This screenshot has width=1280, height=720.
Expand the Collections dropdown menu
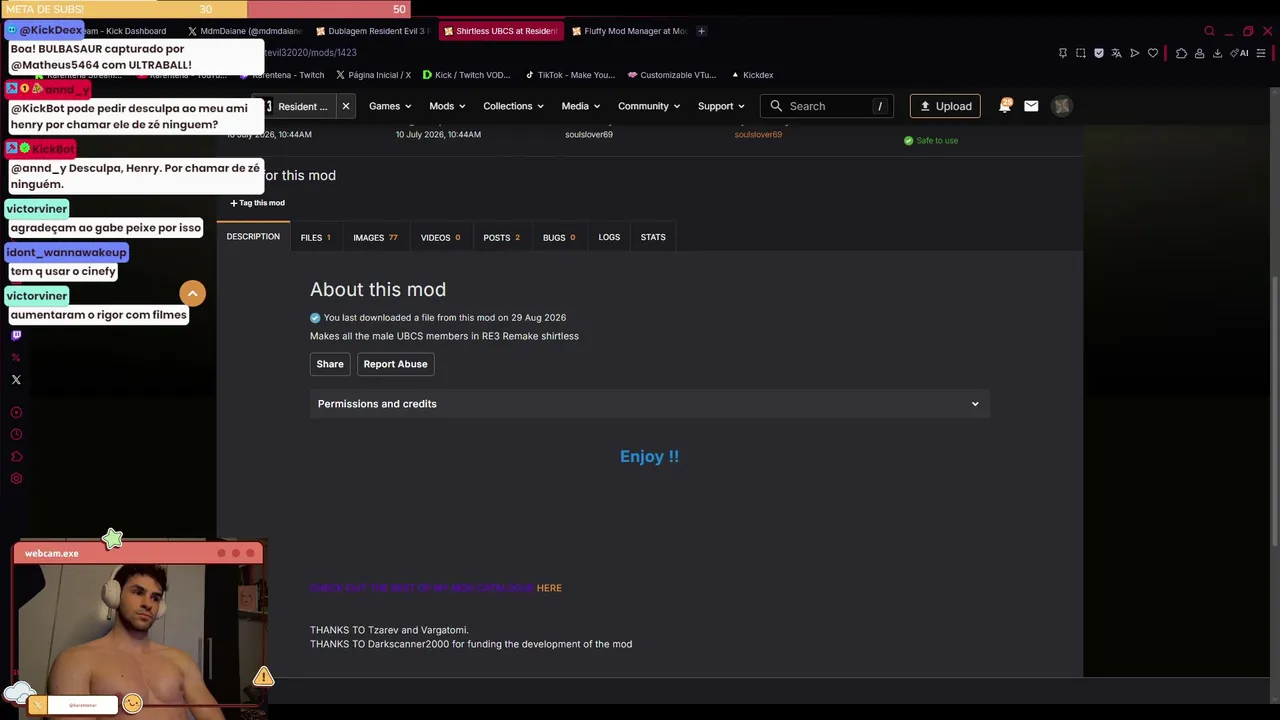[513, 106]
